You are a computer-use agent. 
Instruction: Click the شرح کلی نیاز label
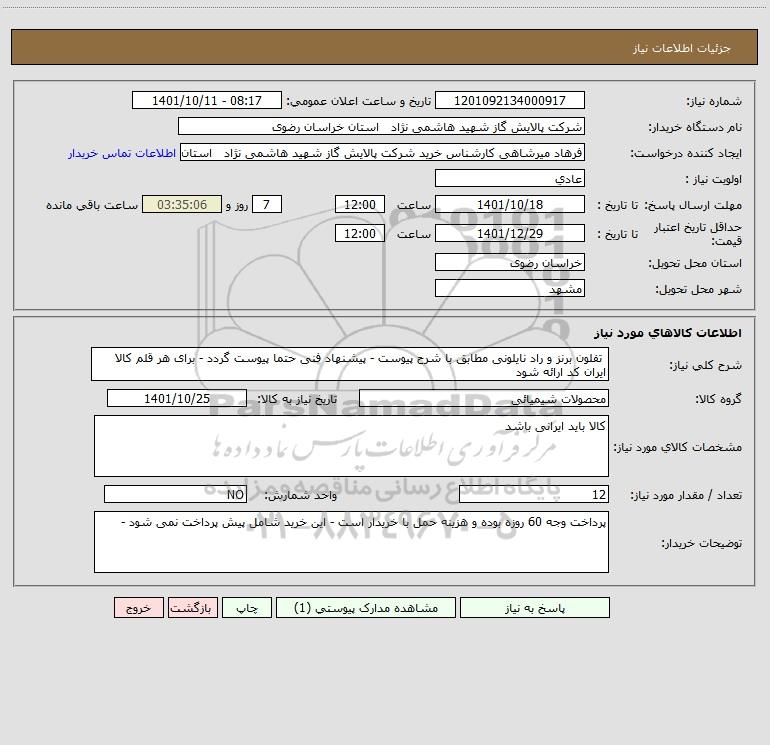(x=706, y=365)
